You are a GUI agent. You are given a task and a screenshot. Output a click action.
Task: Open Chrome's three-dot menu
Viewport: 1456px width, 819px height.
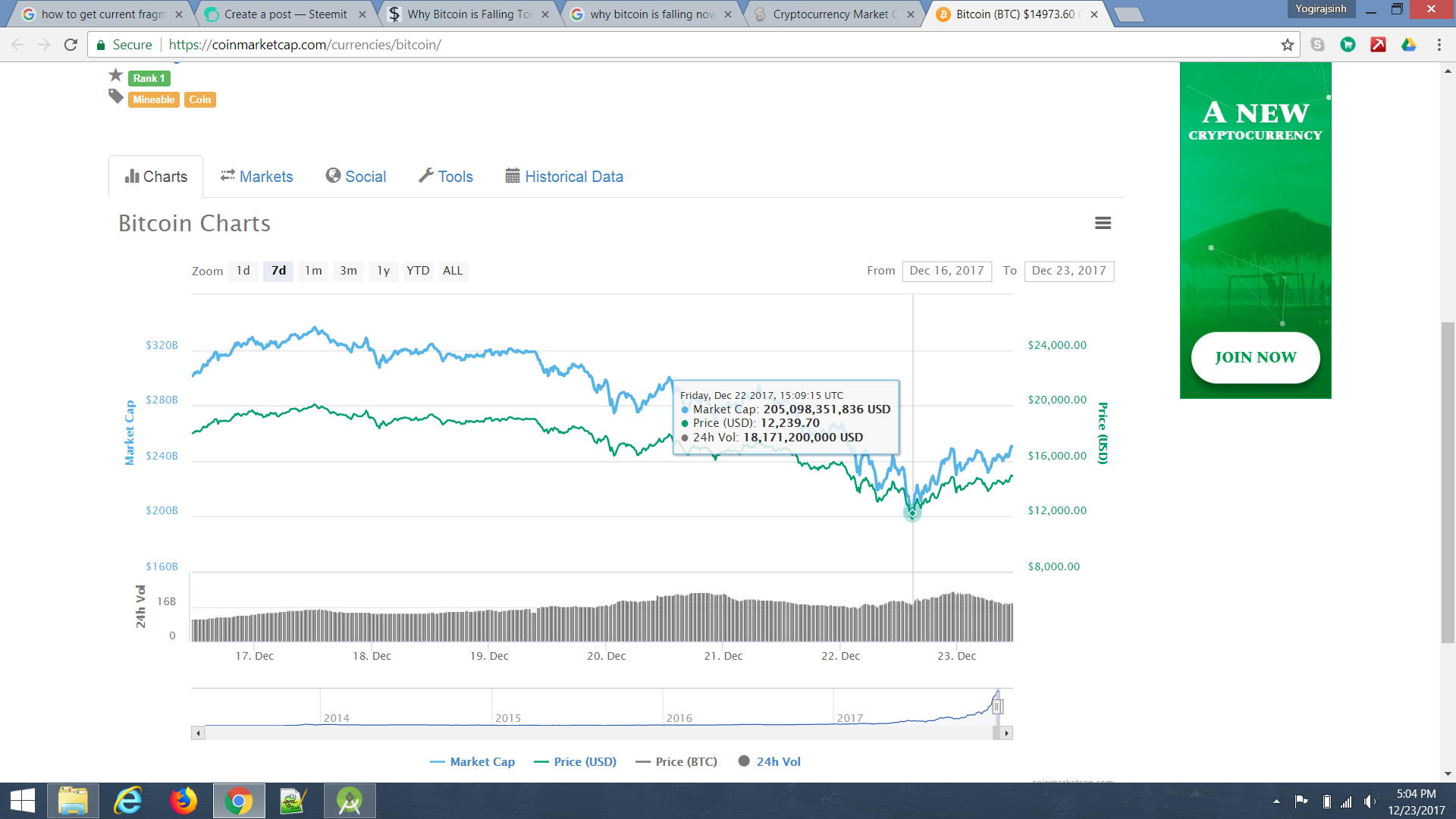click(x=1439, y=45)
